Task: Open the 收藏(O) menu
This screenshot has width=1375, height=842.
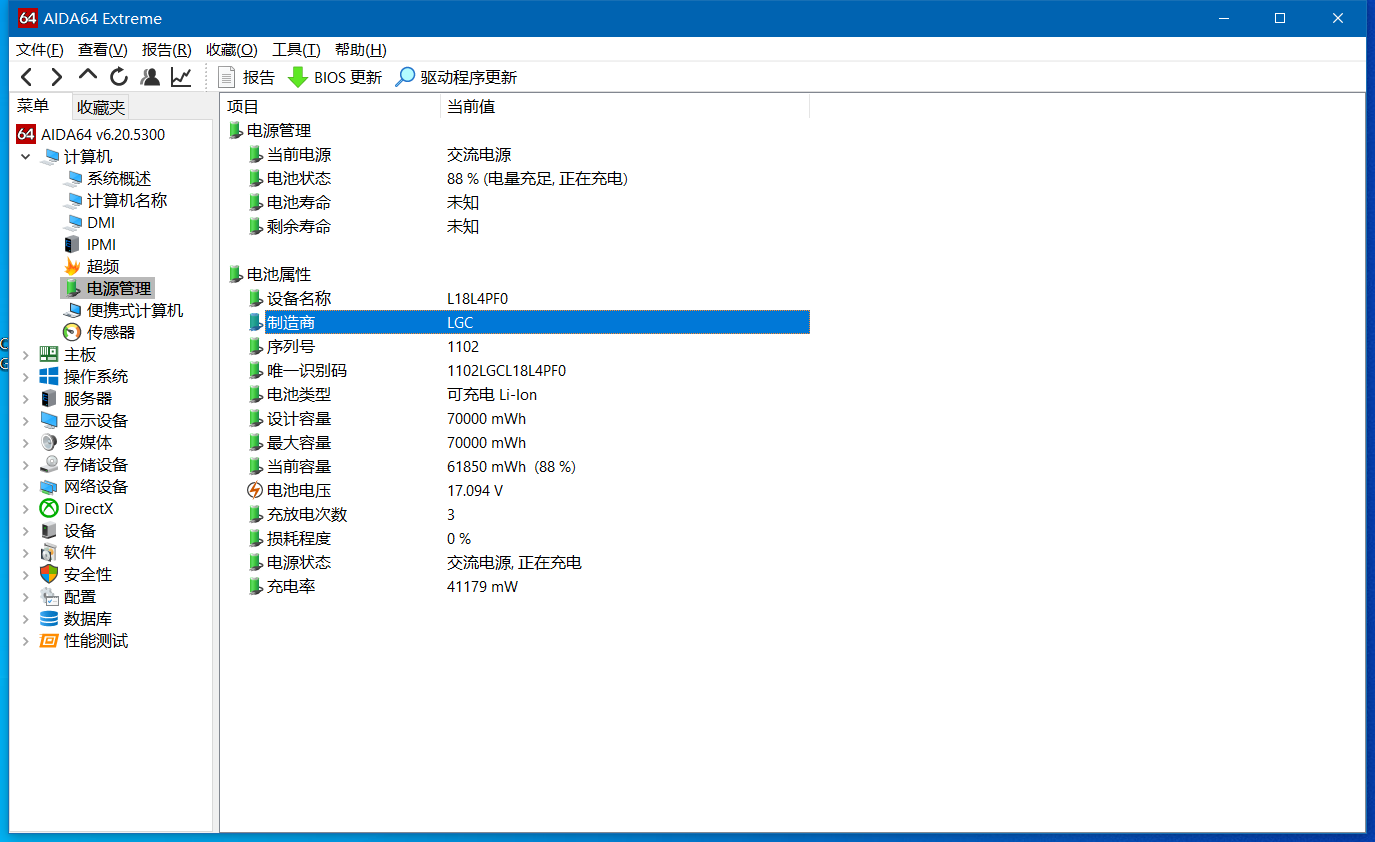Action: point(232,49)
